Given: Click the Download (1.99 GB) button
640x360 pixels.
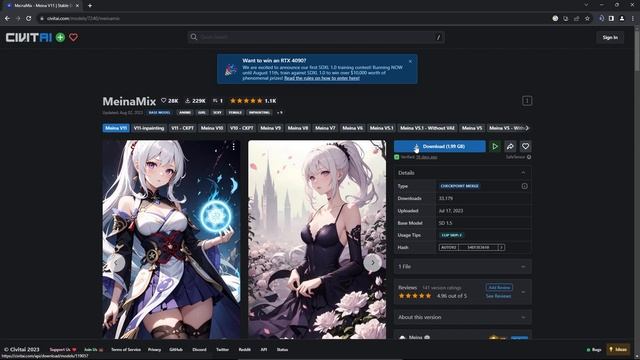Looking at the screenshot, I should [x=440, y=147].
